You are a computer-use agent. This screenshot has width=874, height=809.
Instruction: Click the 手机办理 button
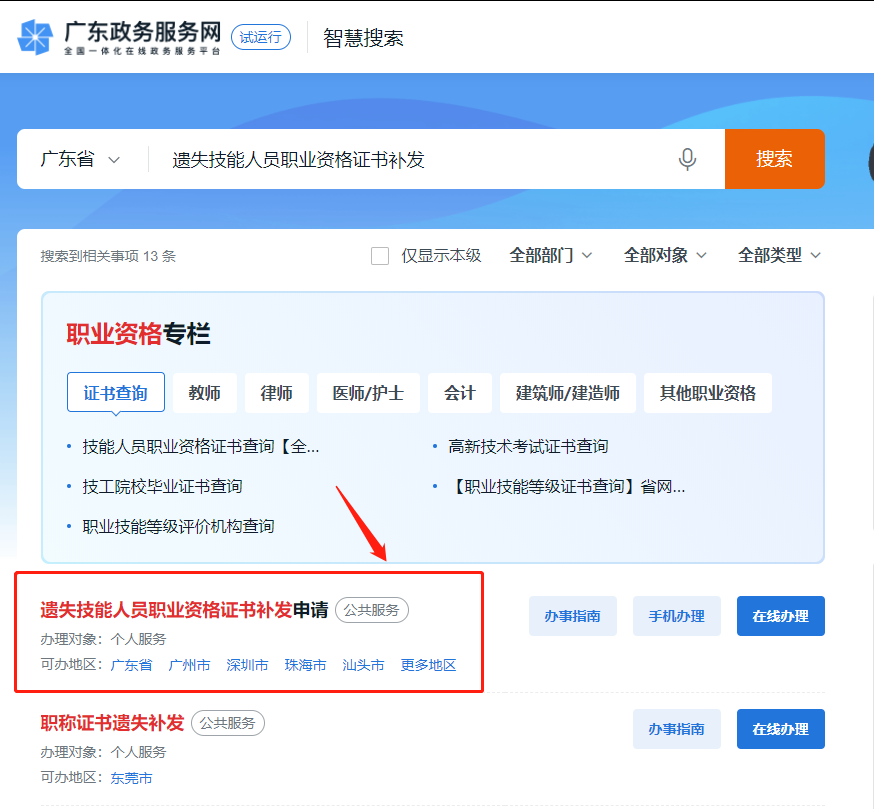point(677,616)
